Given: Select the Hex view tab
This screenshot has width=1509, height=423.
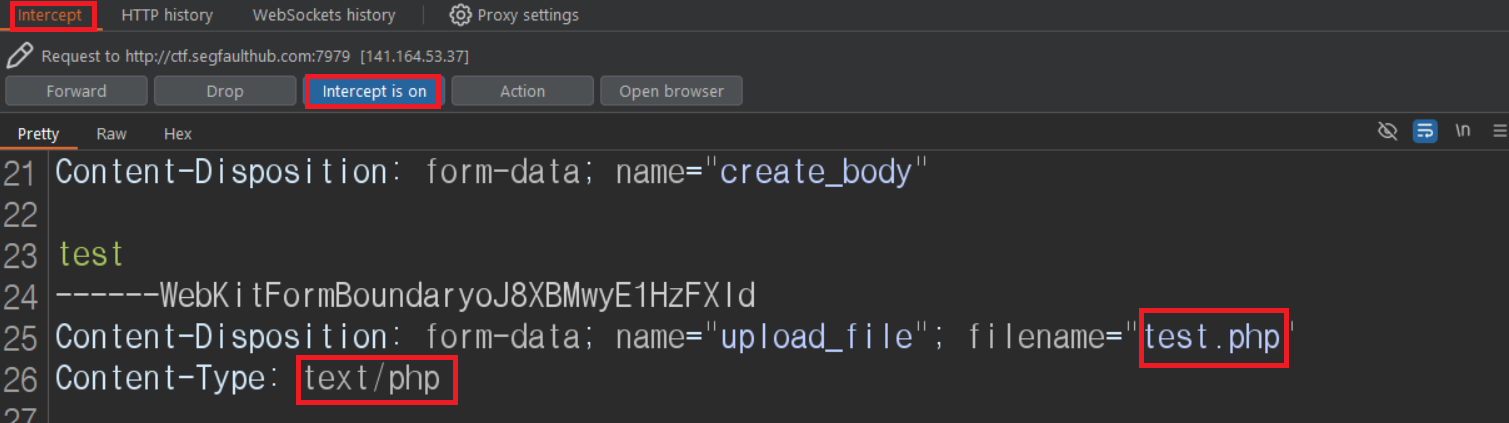Looking at the screenshot, I should 178,133.
